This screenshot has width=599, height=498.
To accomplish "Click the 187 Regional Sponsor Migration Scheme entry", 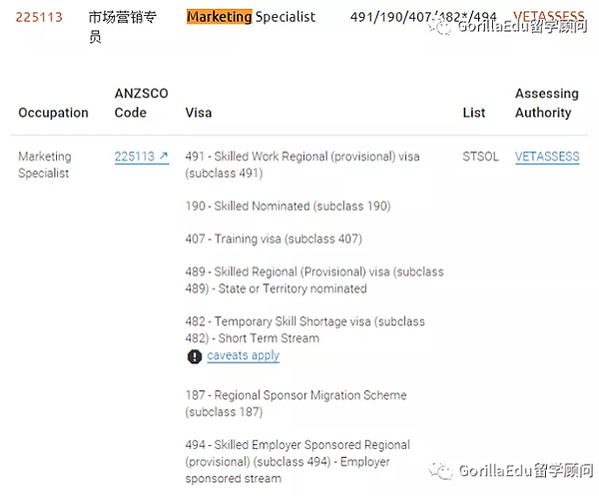I will (296, 403).
